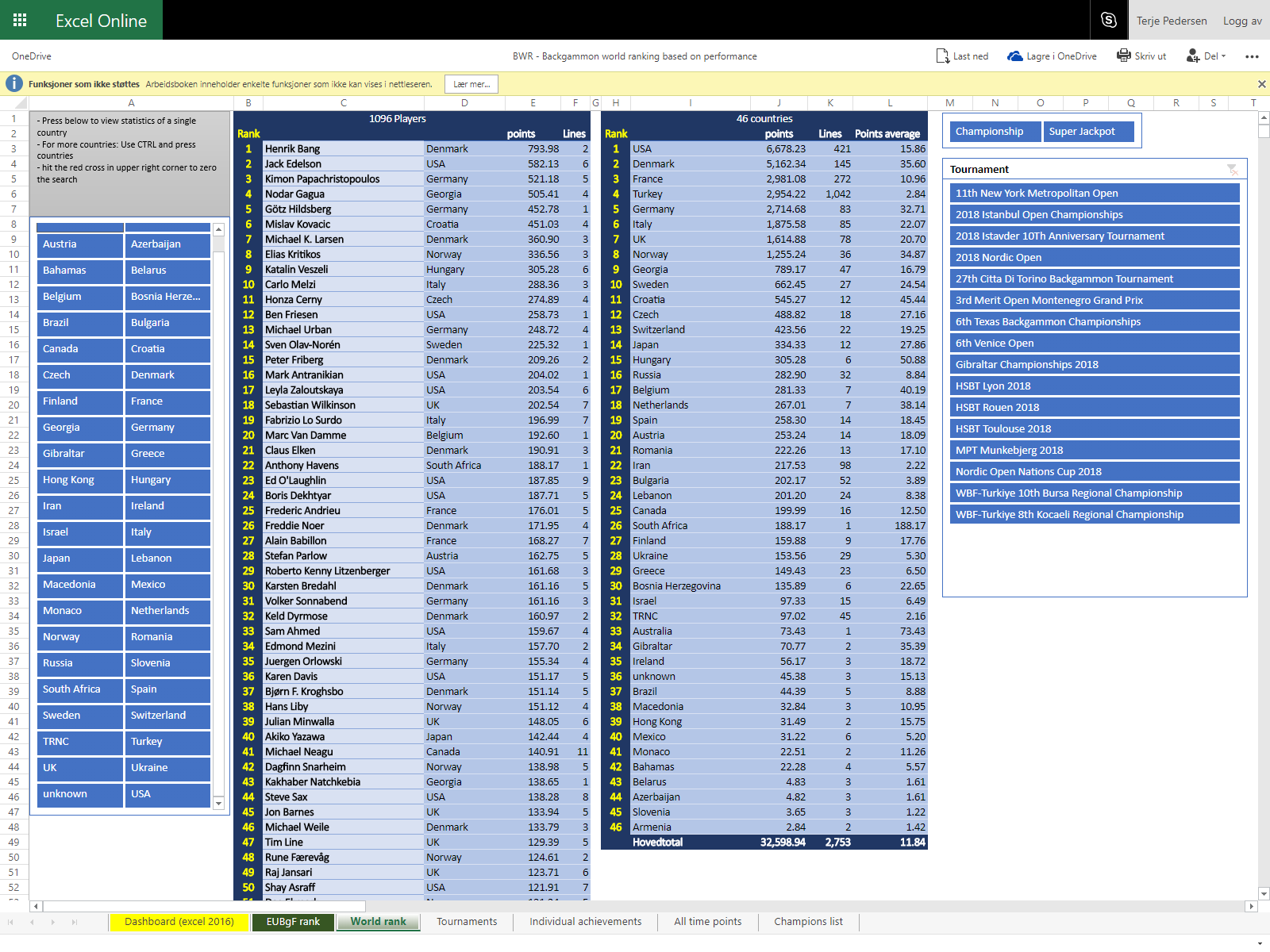Open the app launcher waffle icon
Viewport: 1270px width, 952px height.
tap(20, 20)
